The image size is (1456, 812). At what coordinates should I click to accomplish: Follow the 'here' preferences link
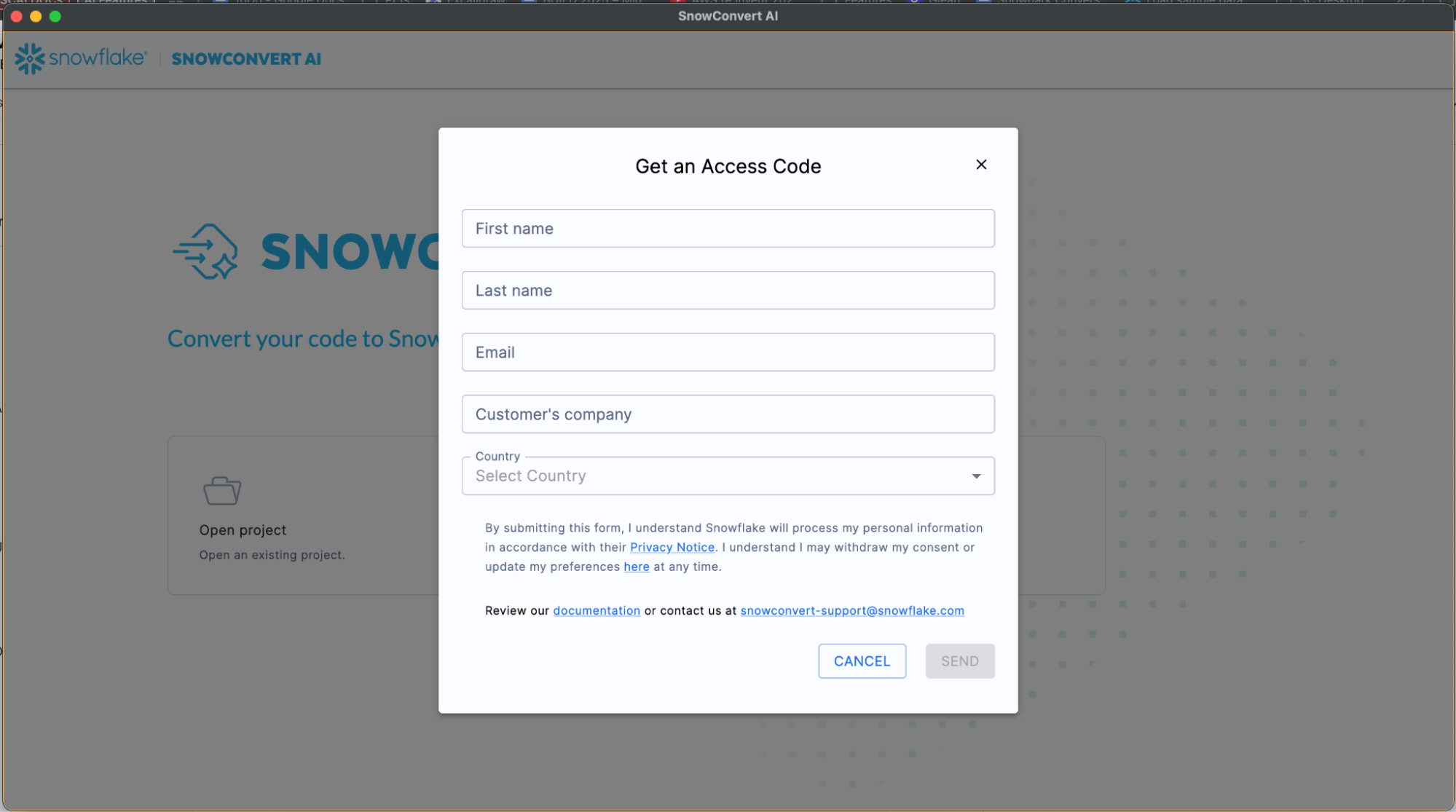coord(636,567)
